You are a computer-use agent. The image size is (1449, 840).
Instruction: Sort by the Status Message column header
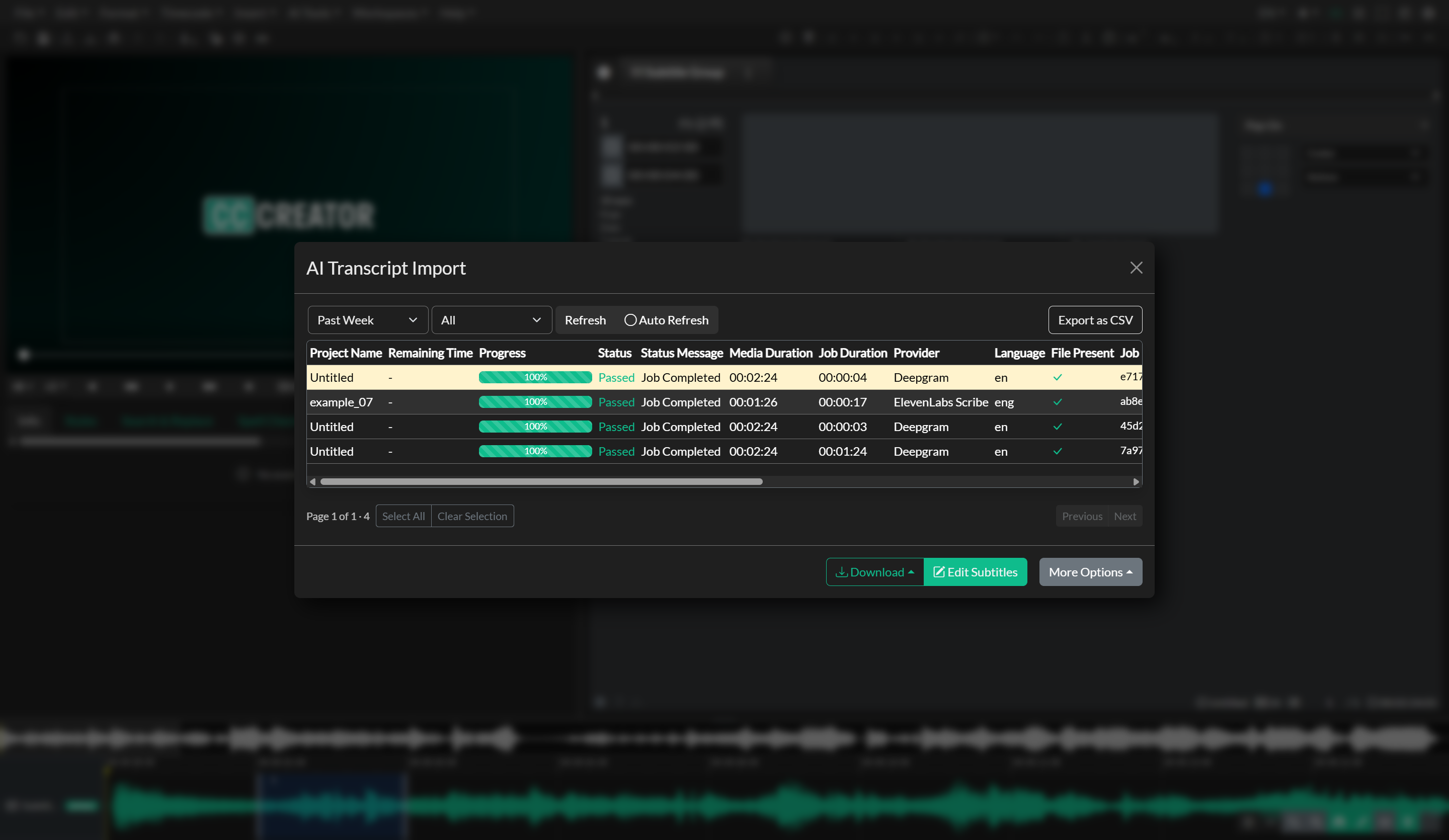[x=681, y=353]
